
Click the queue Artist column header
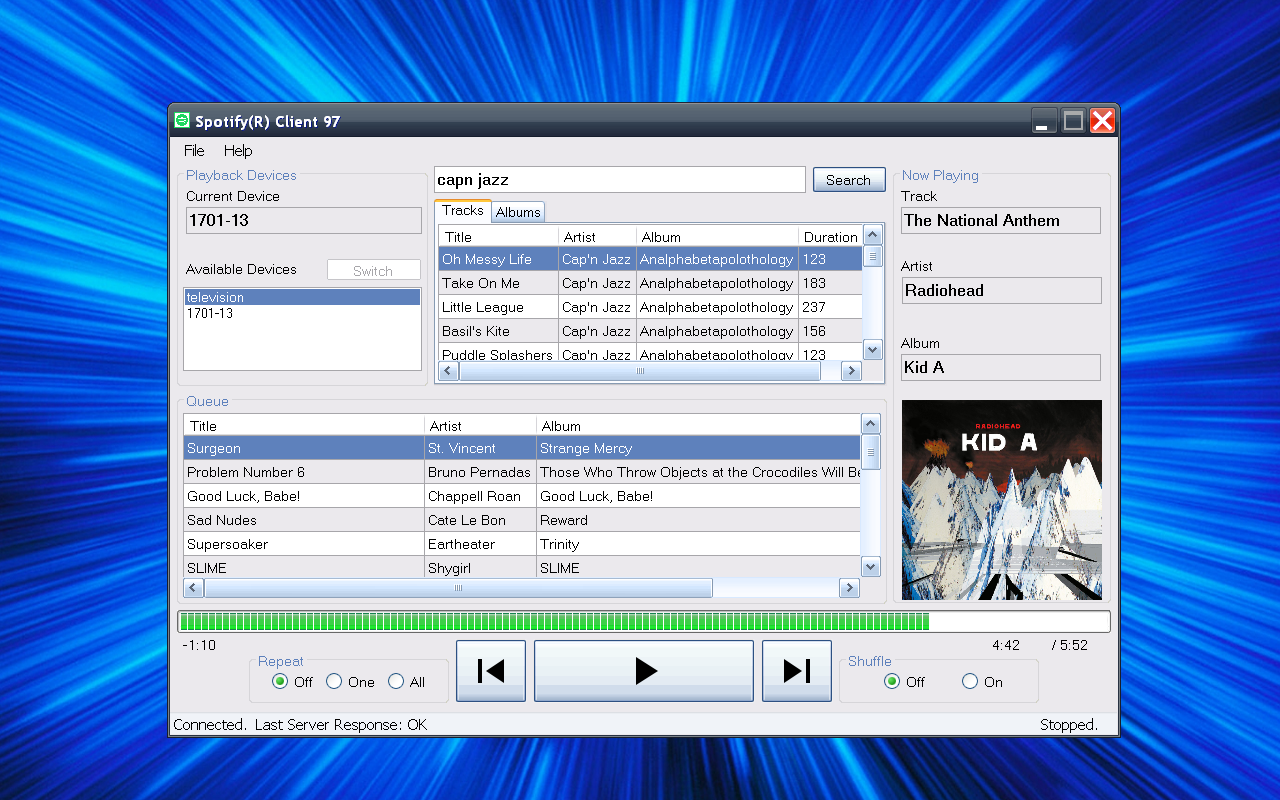pyautogui.click(x=480, y=426)
